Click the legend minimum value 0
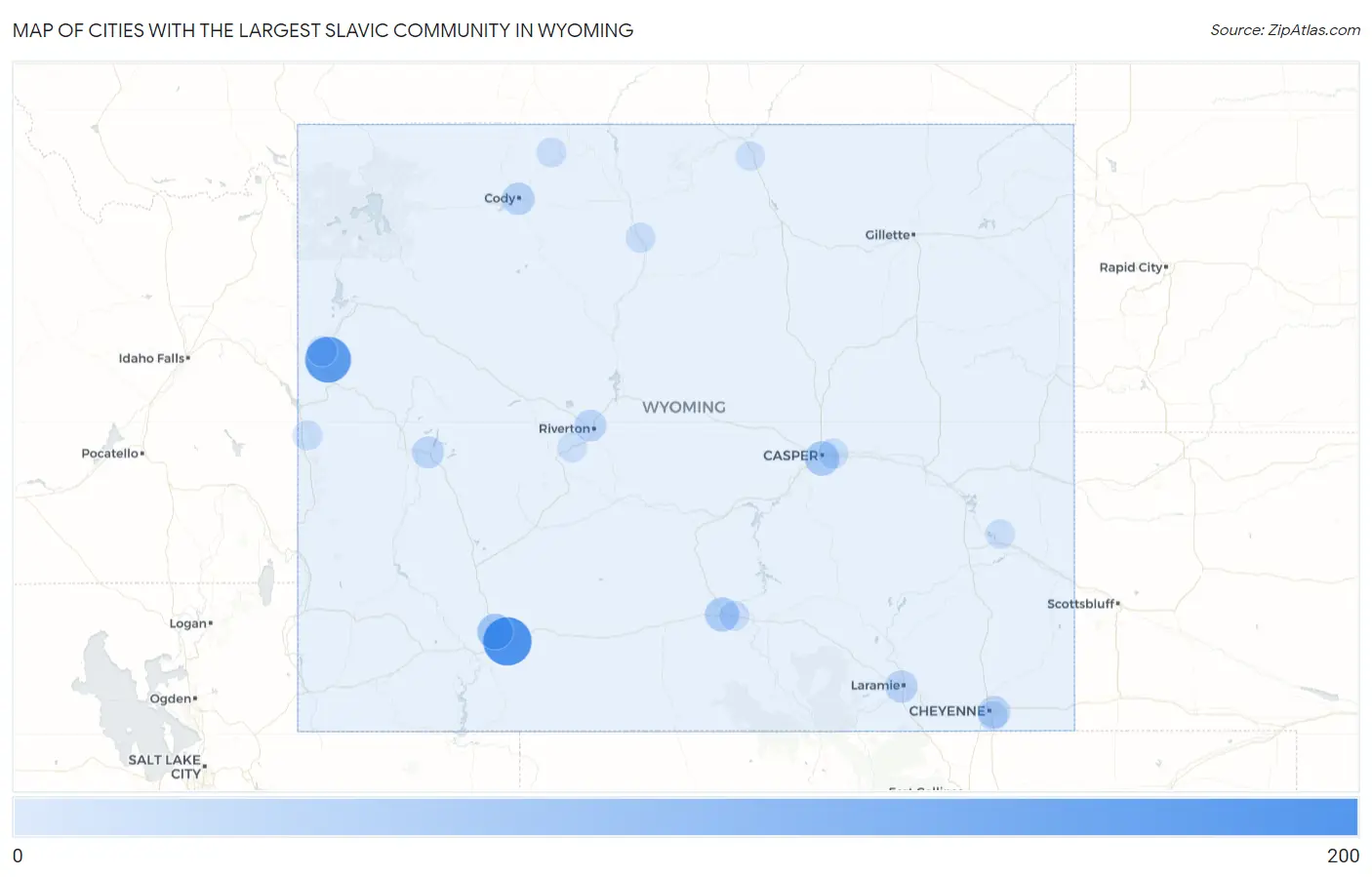The image size is (1372, 877). 18,856
